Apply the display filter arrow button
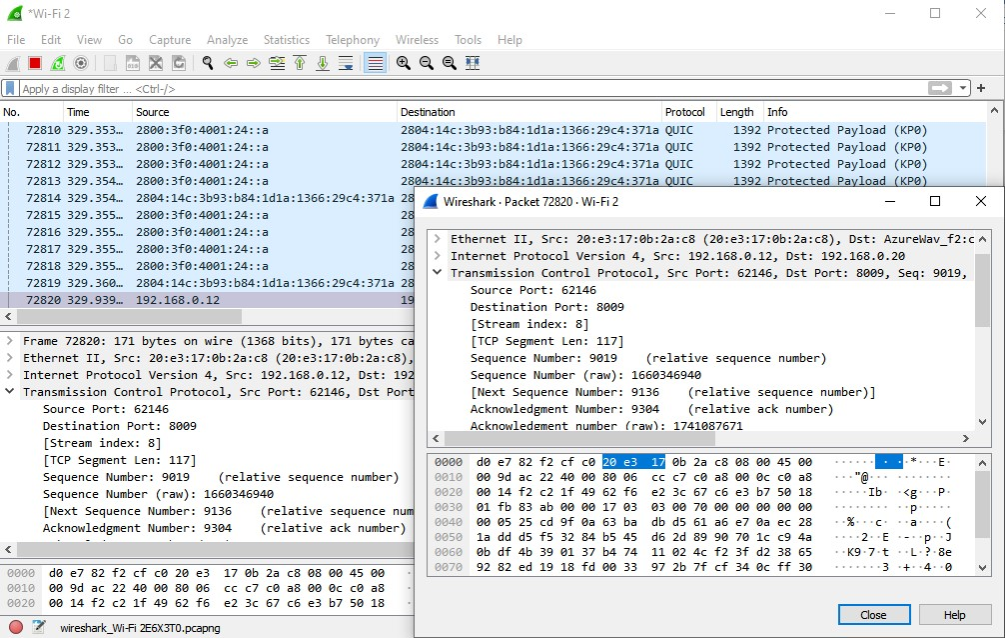 click(940, 88)
